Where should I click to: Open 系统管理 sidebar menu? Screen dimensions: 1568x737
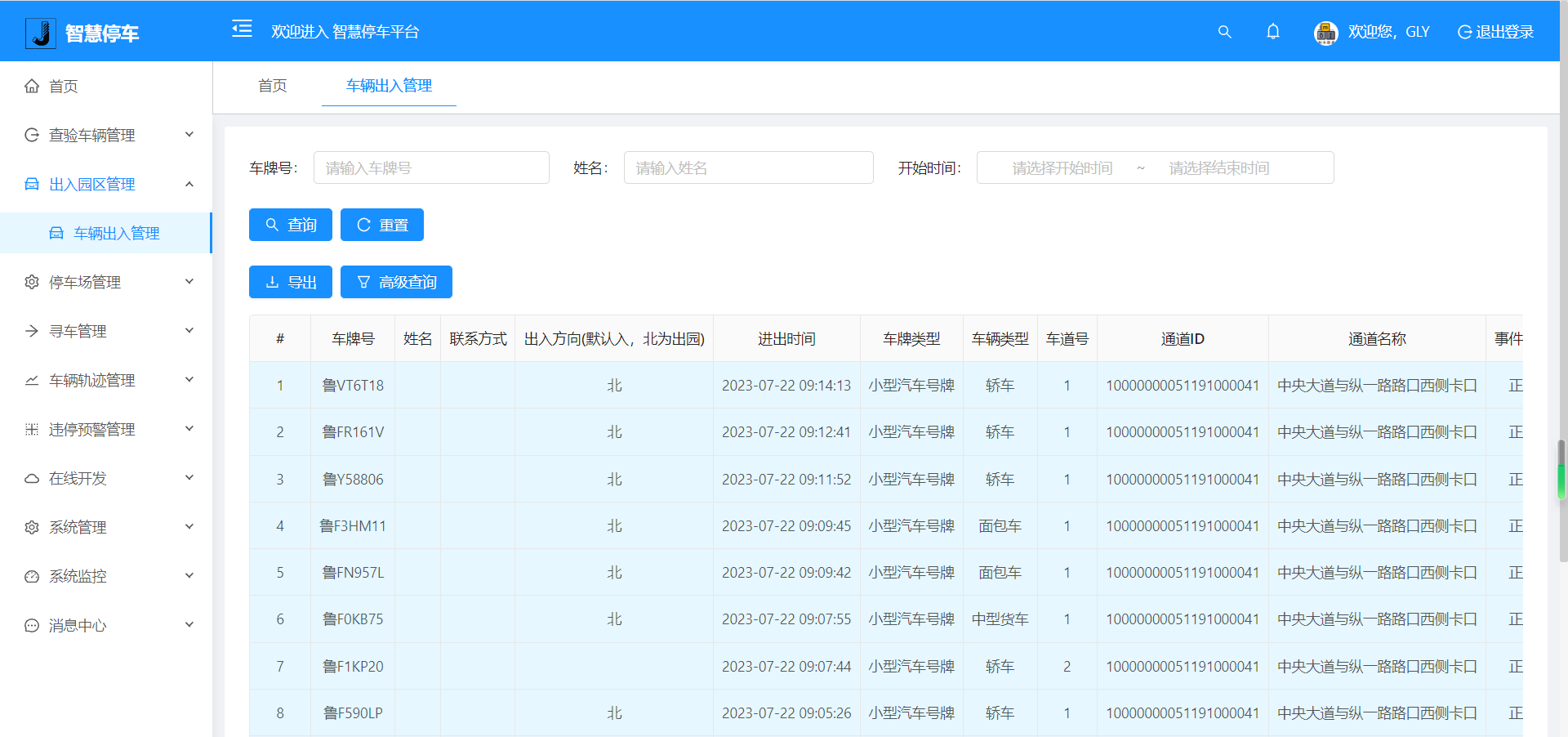pyautogui.click(x=106, y=527)
